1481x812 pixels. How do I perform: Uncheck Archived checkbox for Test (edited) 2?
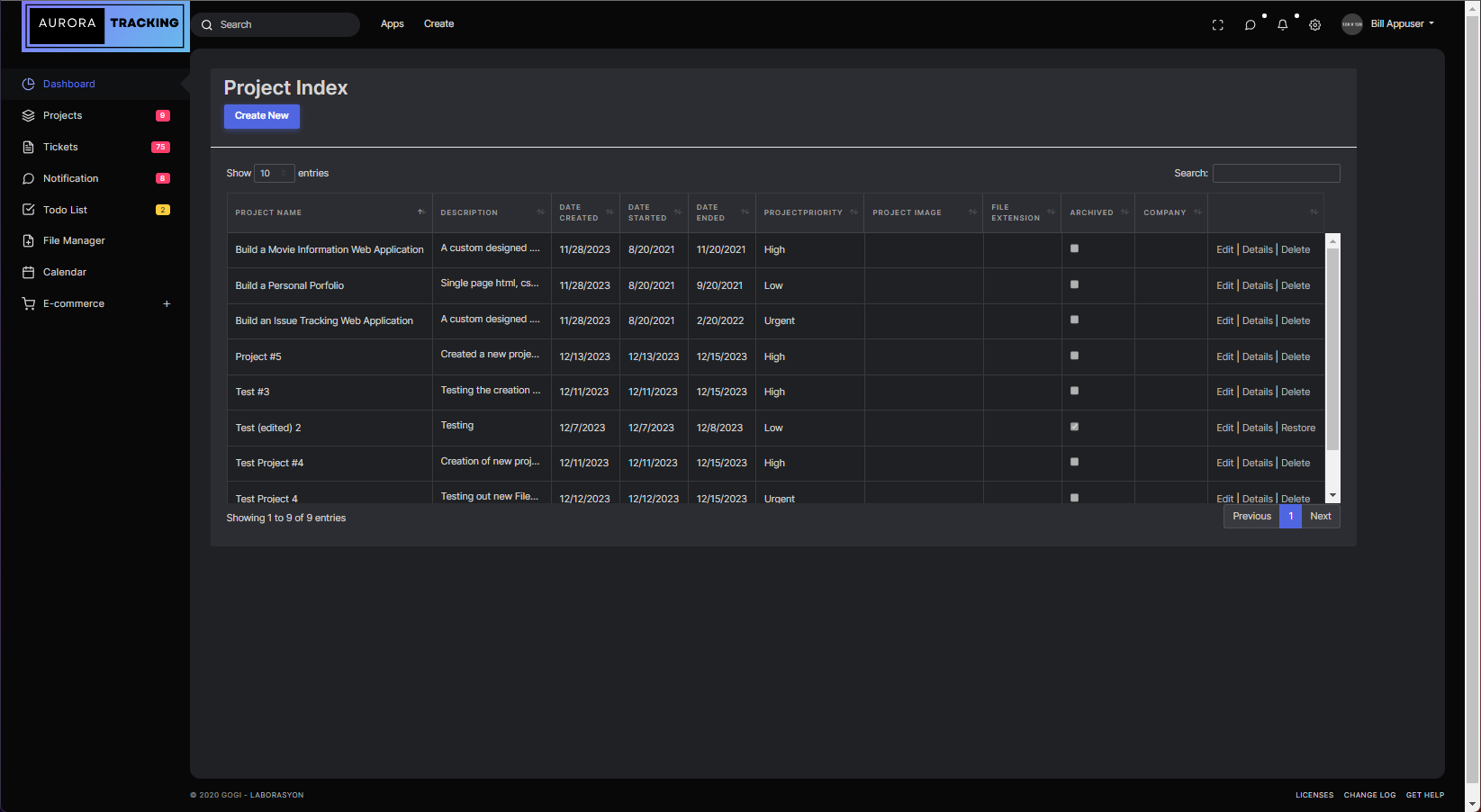click(1074, 427)
